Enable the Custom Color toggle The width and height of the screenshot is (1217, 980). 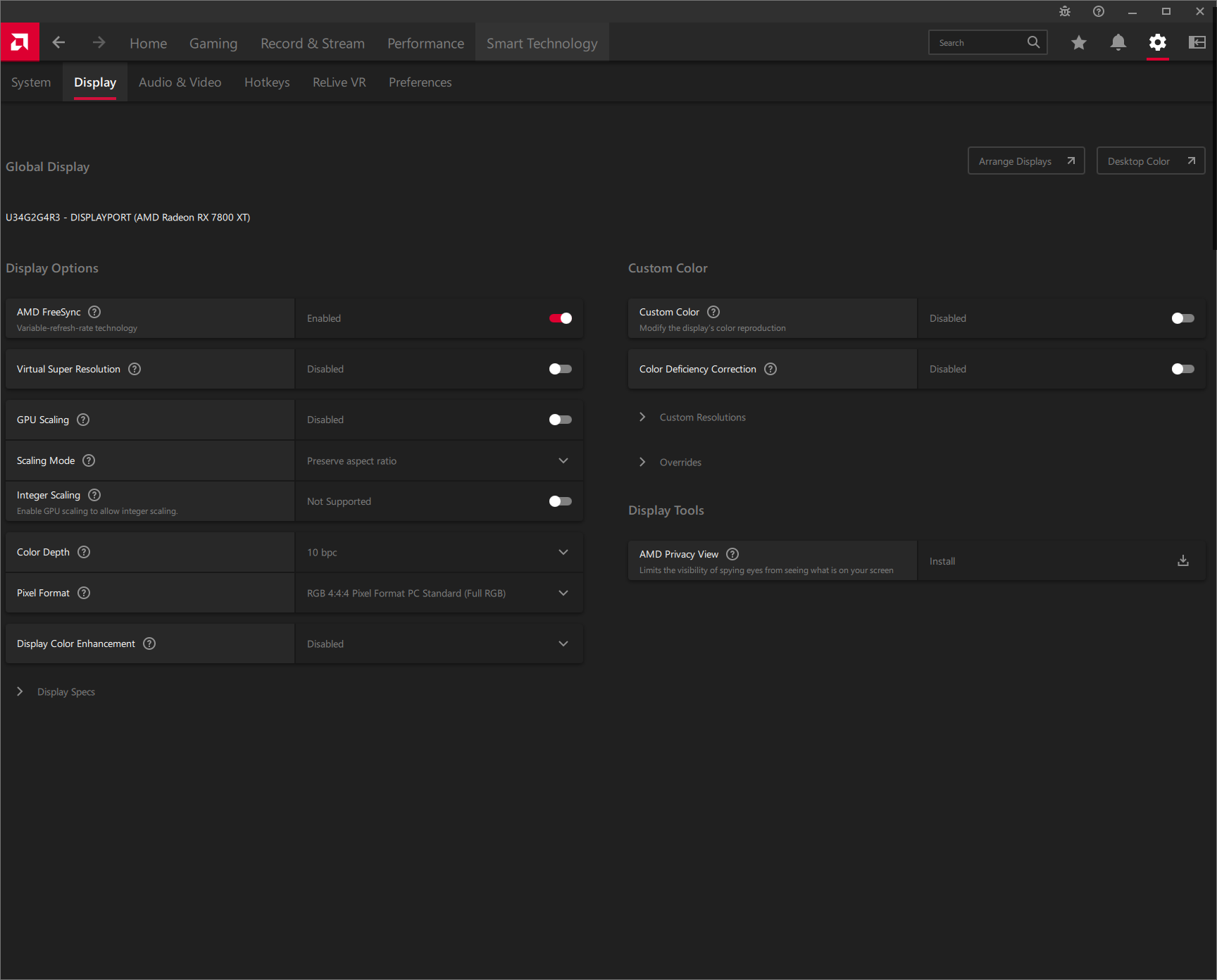(x=1183, y=318)
